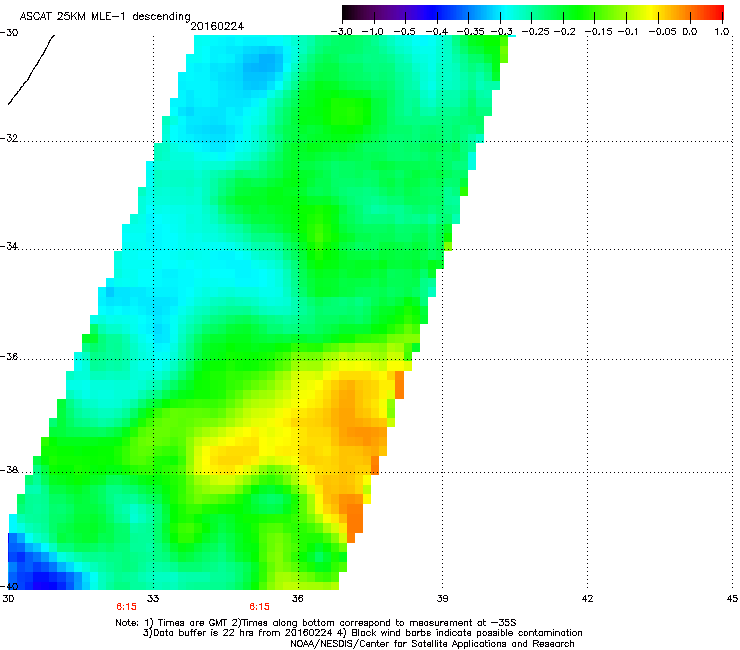This screenshot has width=740, height=650.
Task: Click the latitude label '-40'
Action: [8, 586]
